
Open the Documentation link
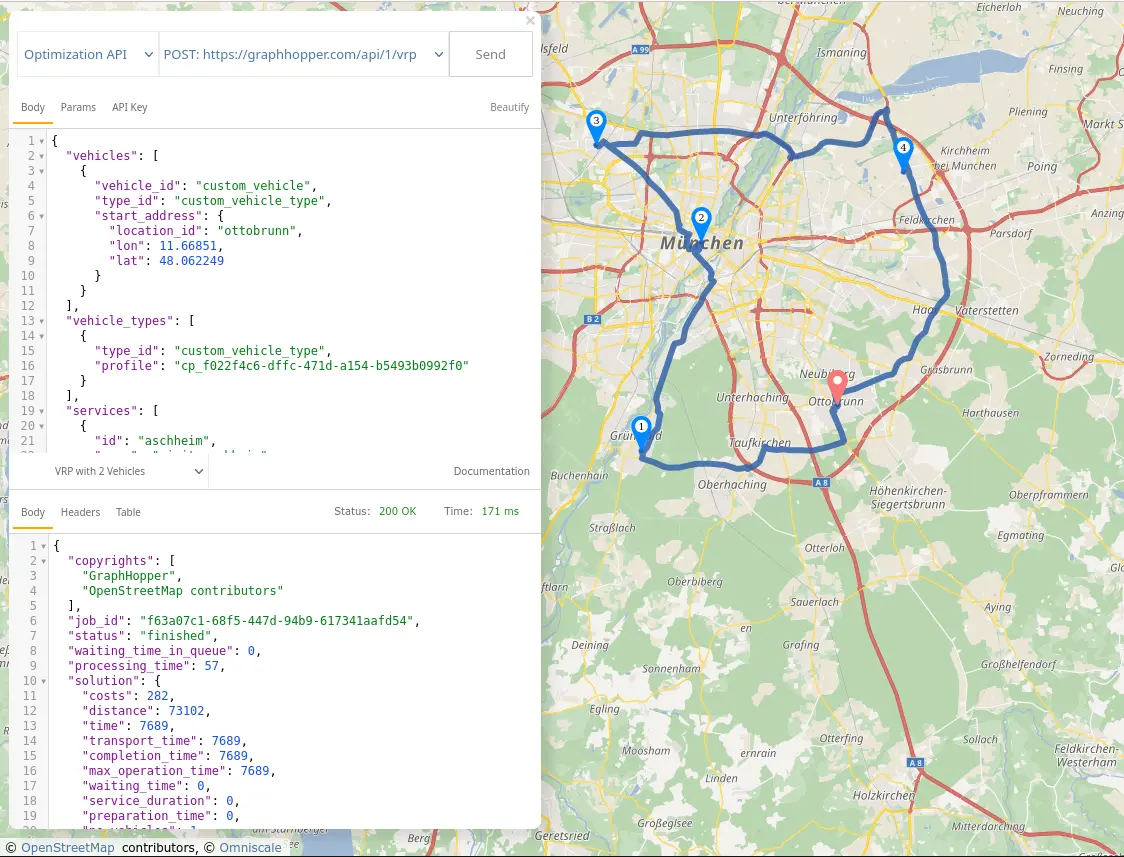tap(491, 471)
